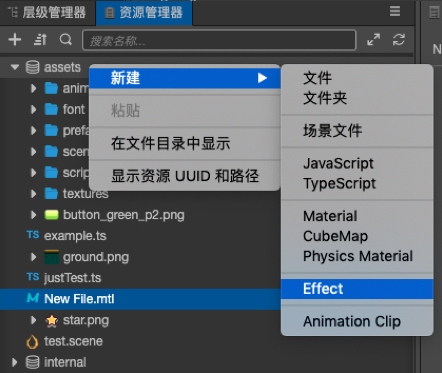Viewport: 442px width, 373px height.
Task: Expand the textures folder arrow
Action: pyautogui.click(x=33, y=194)
